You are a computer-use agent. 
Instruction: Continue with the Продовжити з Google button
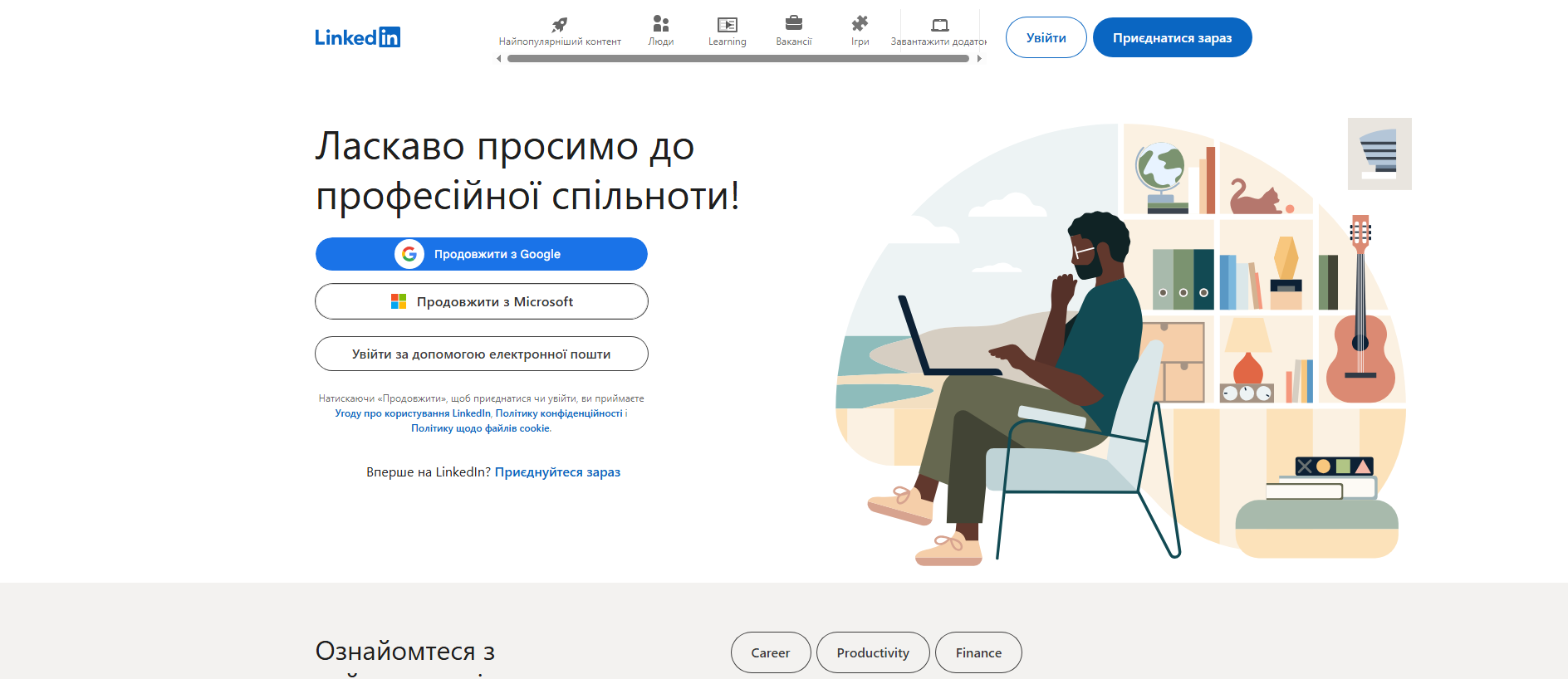(x=482, y=254)
